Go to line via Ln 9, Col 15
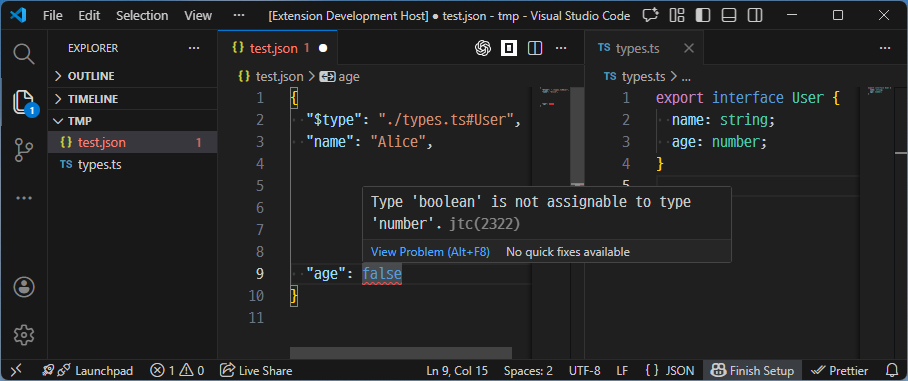 pos(457,371)
